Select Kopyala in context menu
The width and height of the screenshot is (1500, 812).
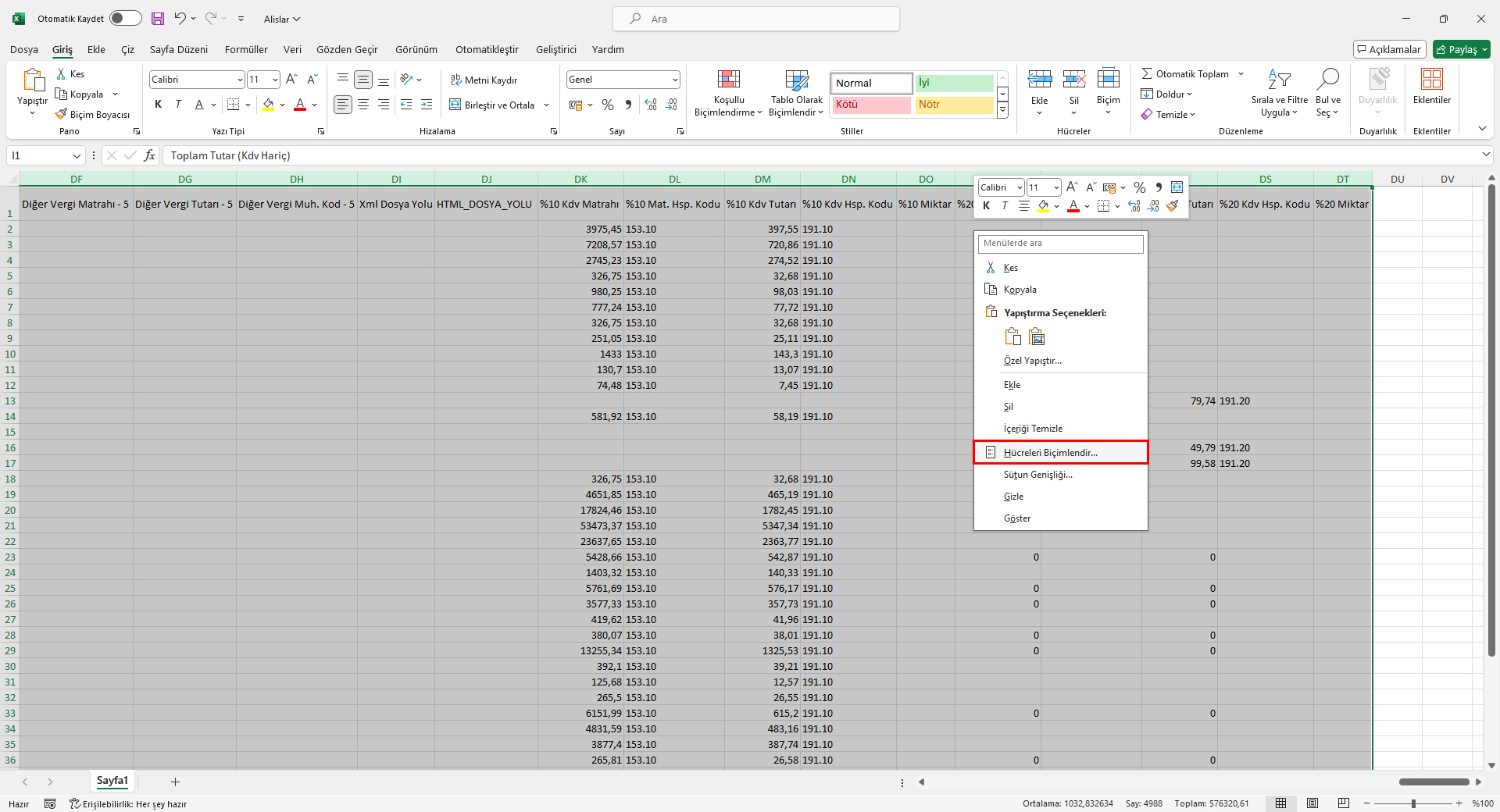[1061, 289]
